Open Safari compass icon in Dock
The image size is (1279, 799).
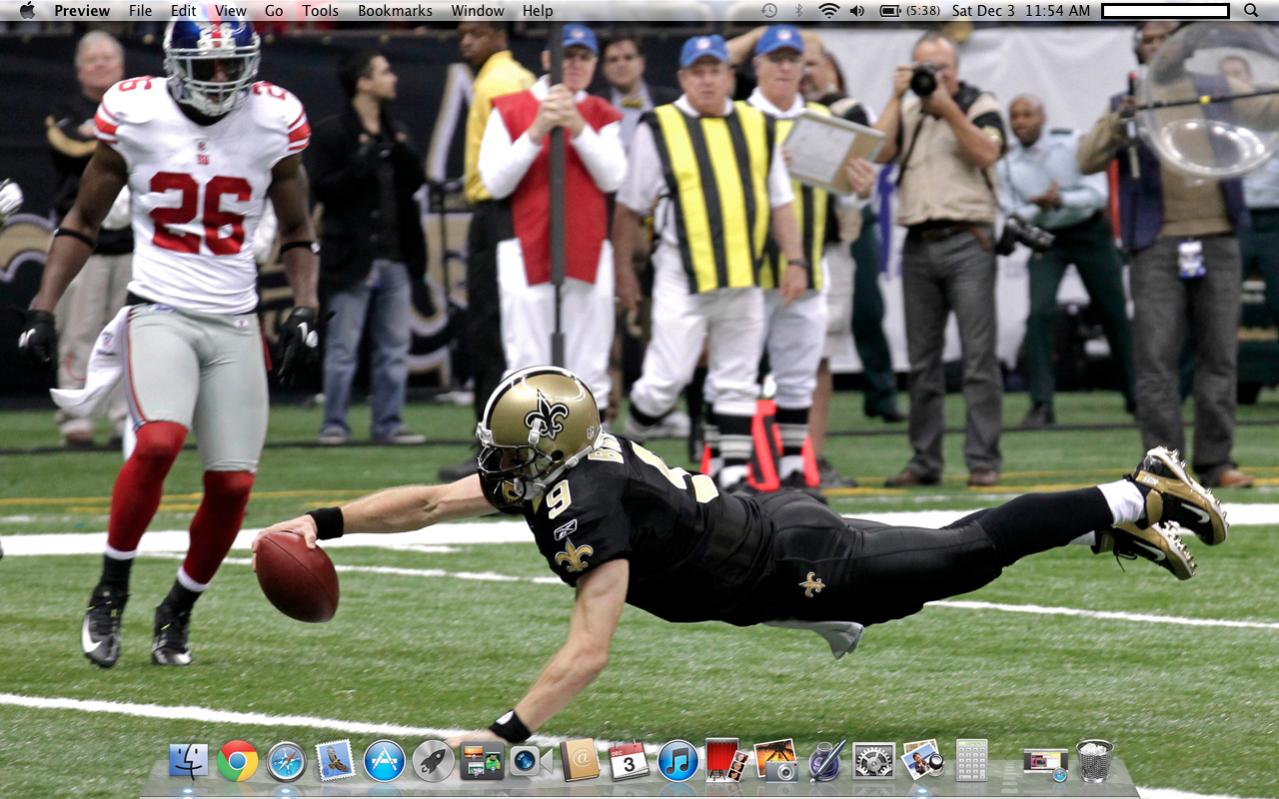tap(286, 761)
